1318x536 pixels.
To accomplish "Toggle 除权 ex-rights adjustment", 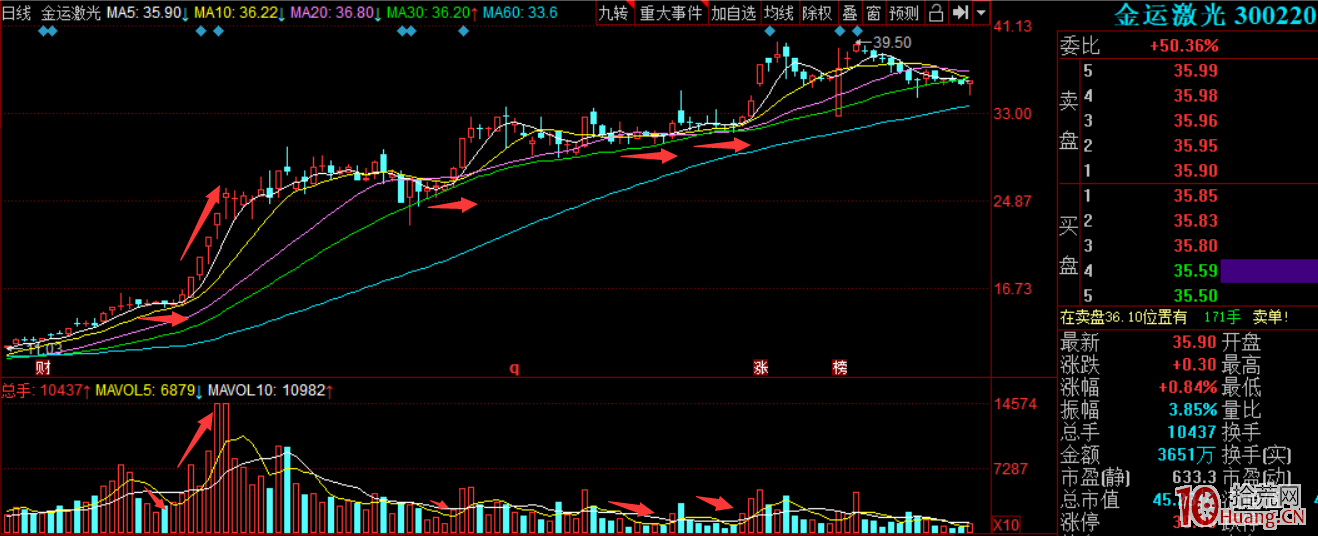I will (817, 13).
